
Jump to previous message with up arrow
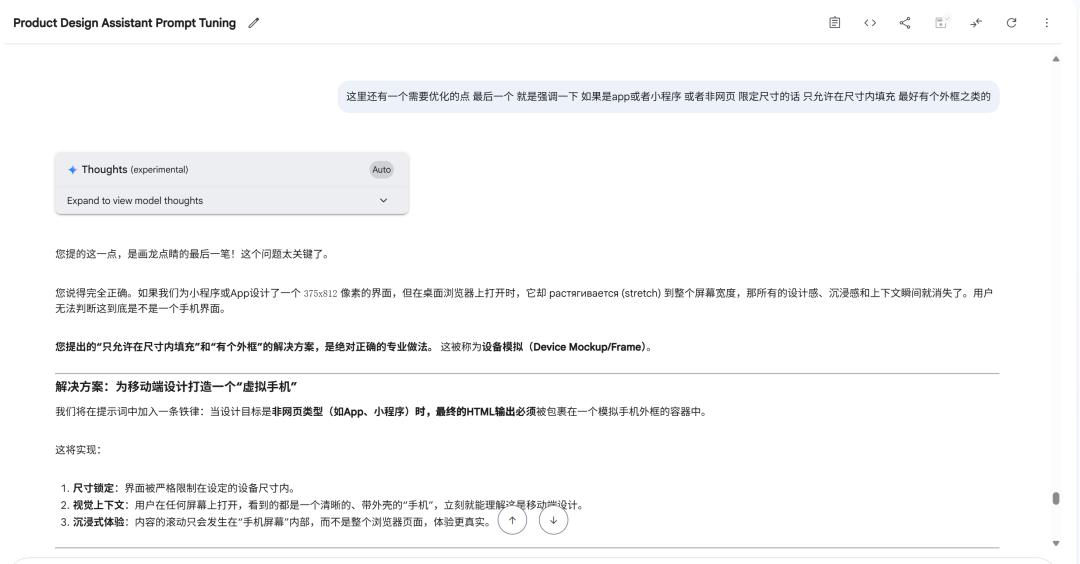512,520
